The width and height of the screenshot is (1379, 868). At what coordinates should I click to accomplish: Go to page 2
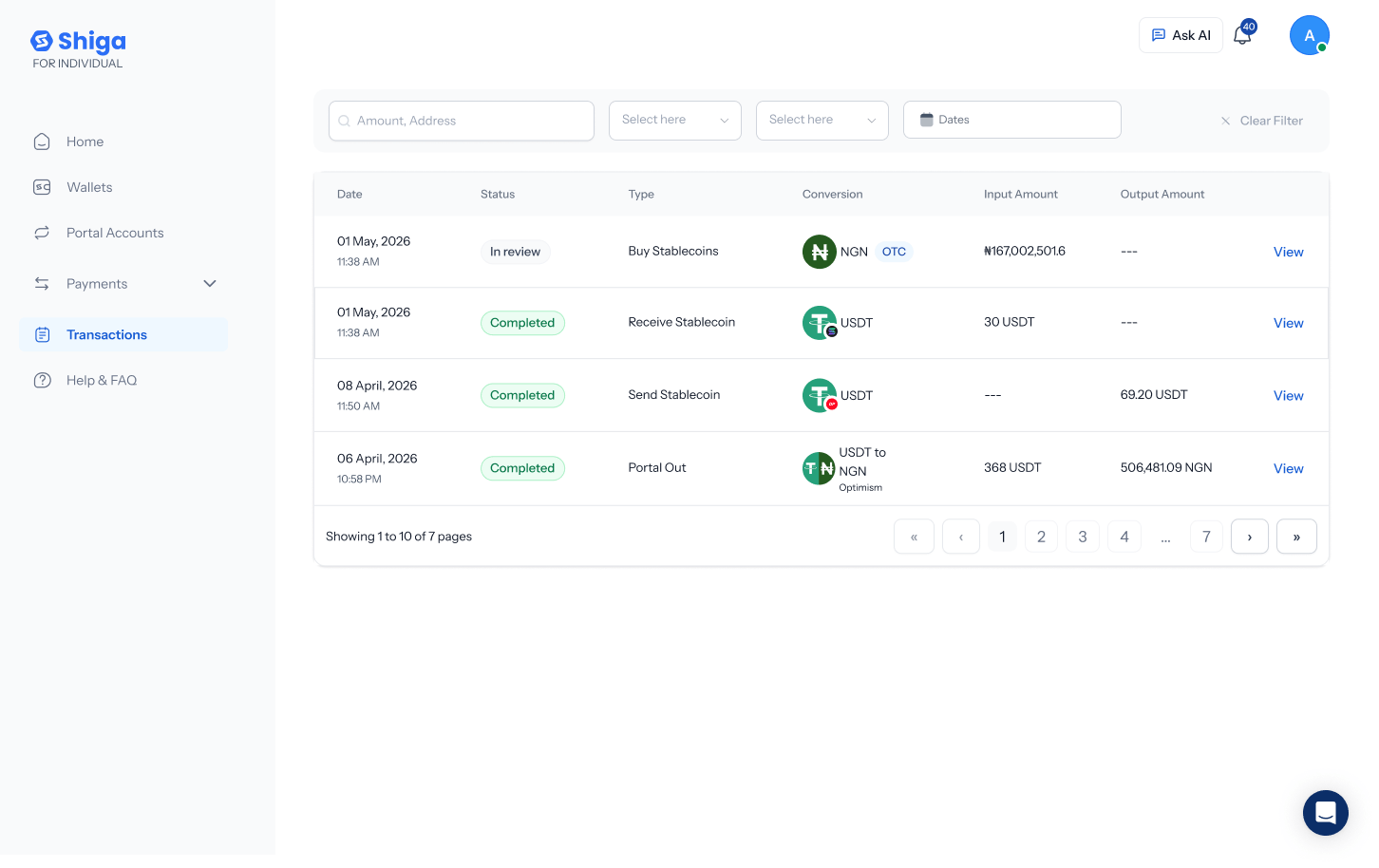1041,537
